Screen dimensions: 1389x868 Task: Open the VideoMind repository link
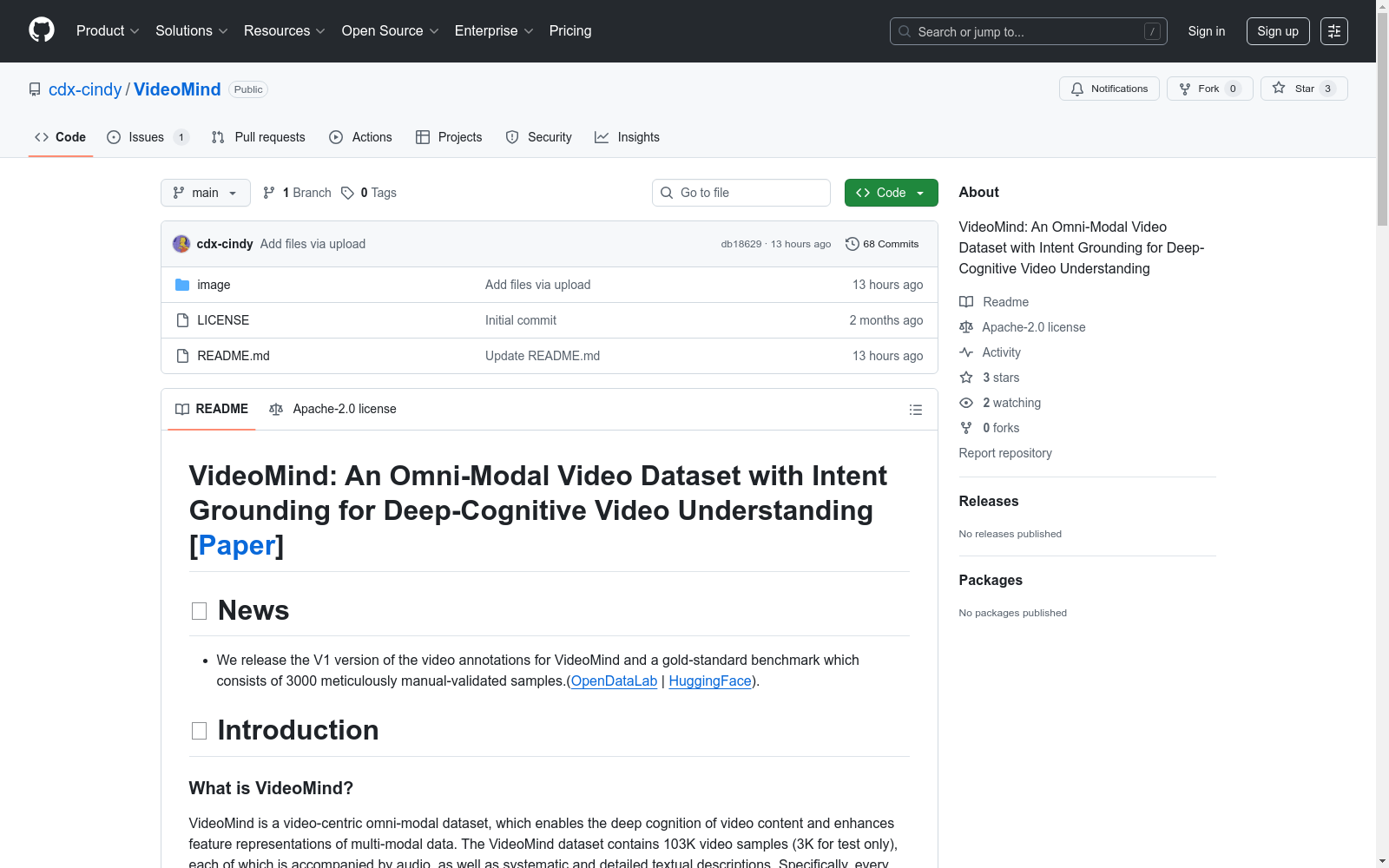pyautogui.click(x=177, y=89)
